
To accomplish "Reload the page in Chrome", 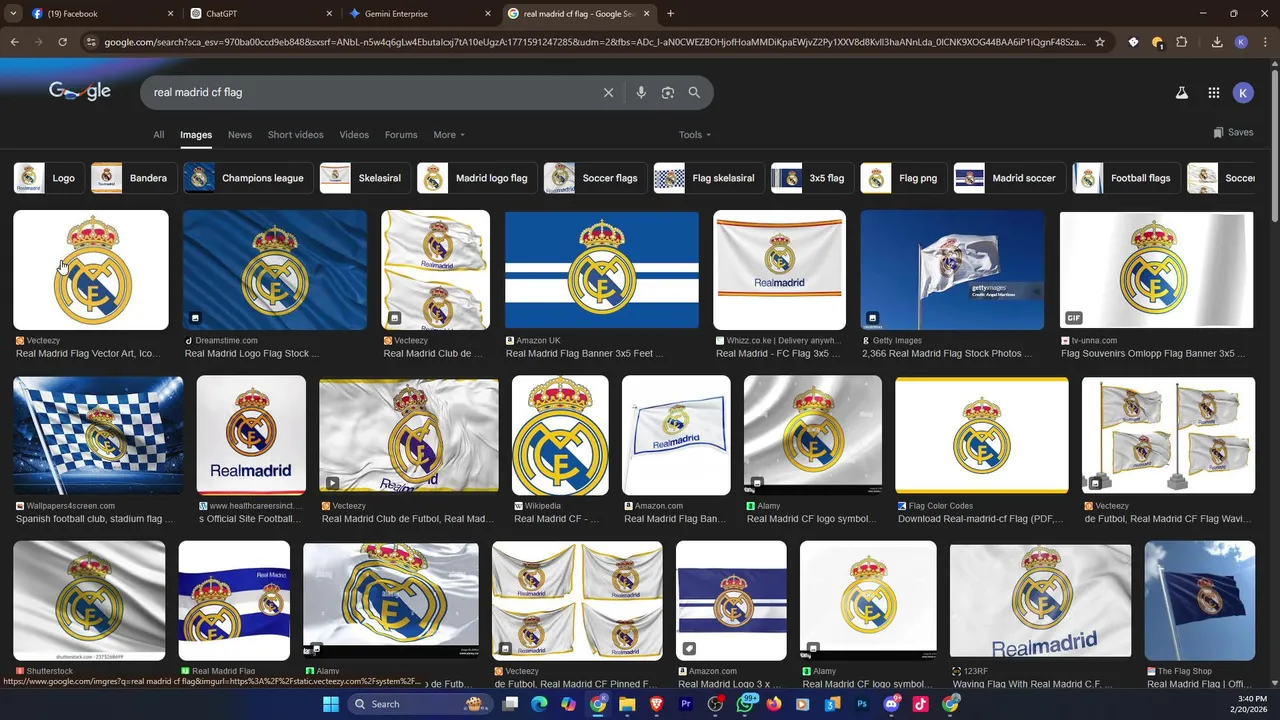I will click(x=62, y=42).
